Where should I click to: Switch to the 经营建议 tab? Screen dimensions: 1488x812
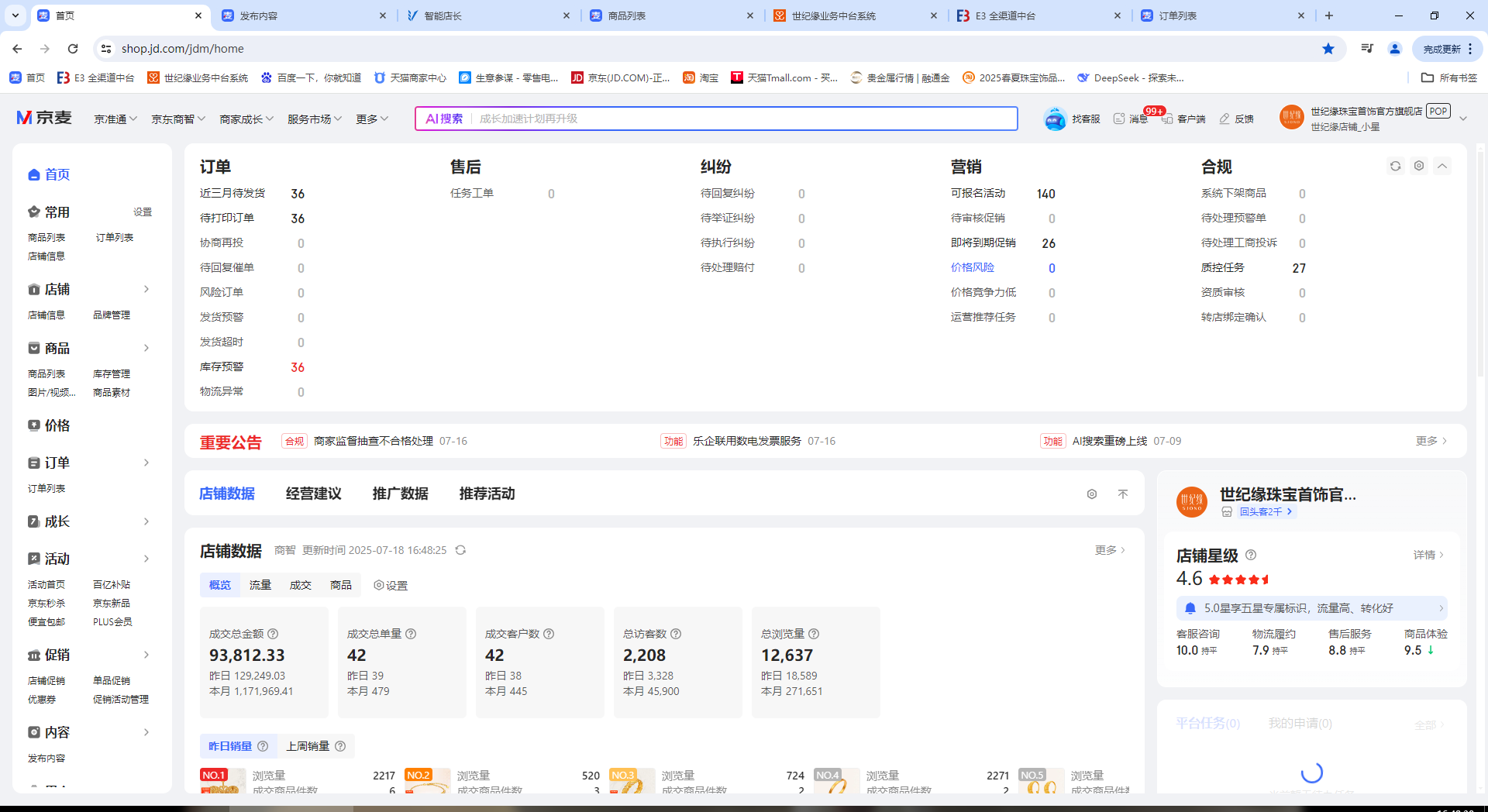click(x=313, y=494)
